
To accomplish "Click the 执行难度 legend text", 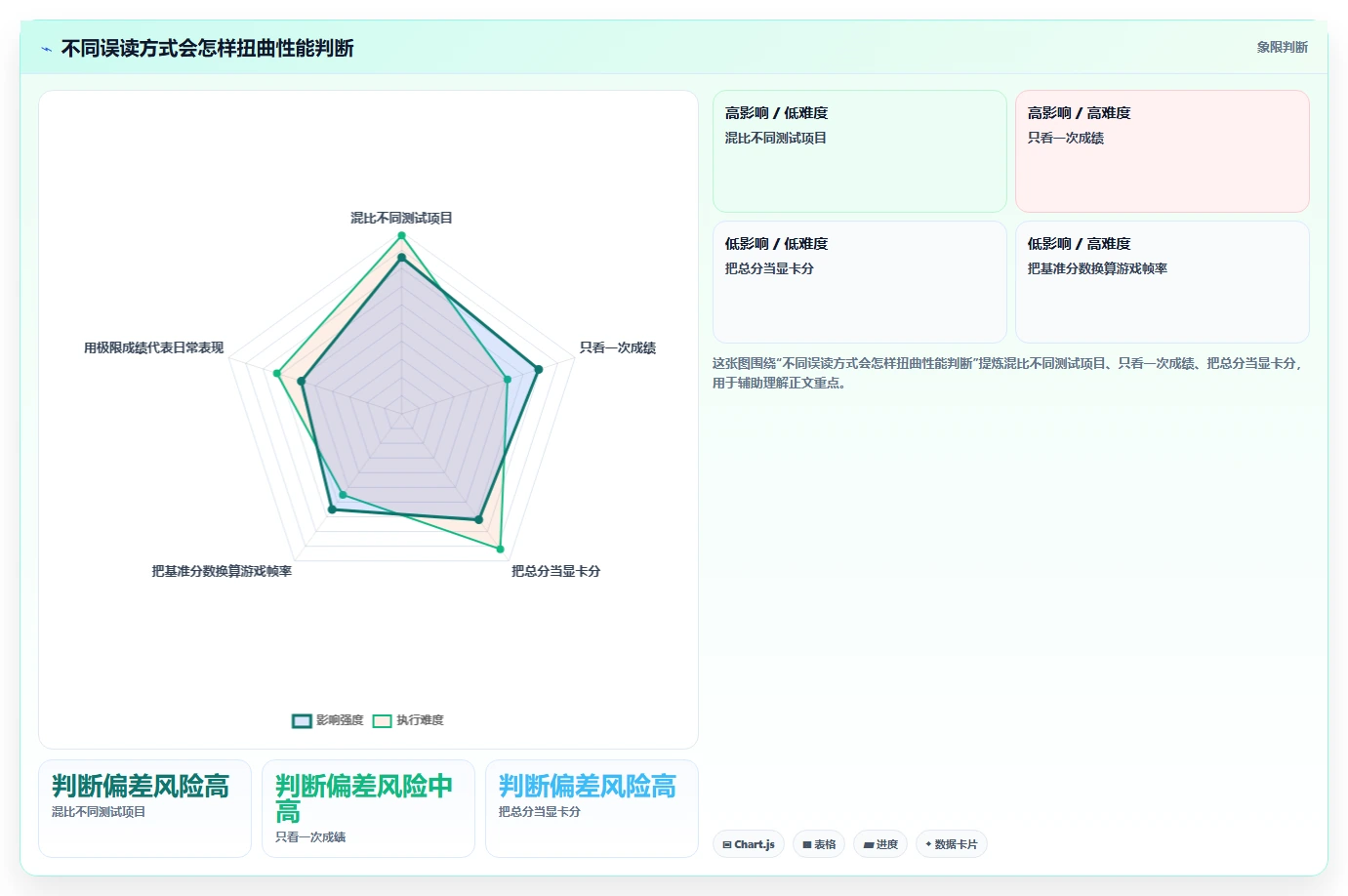I will coord(420,720).
